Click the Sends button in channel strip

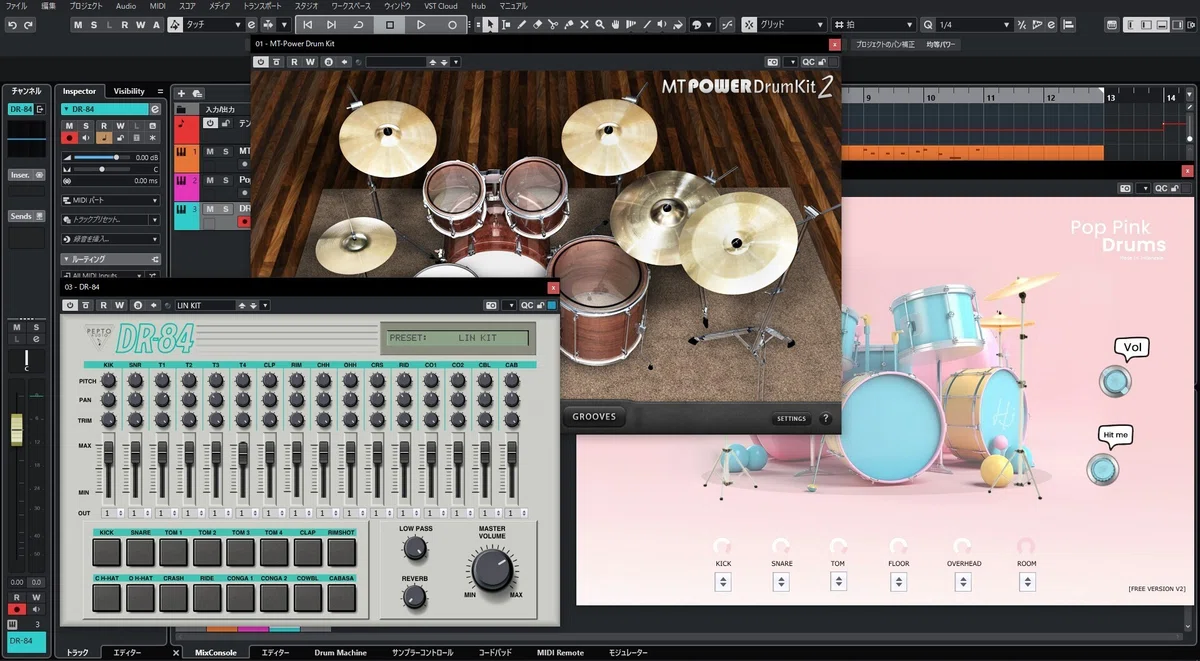[26, 216]
